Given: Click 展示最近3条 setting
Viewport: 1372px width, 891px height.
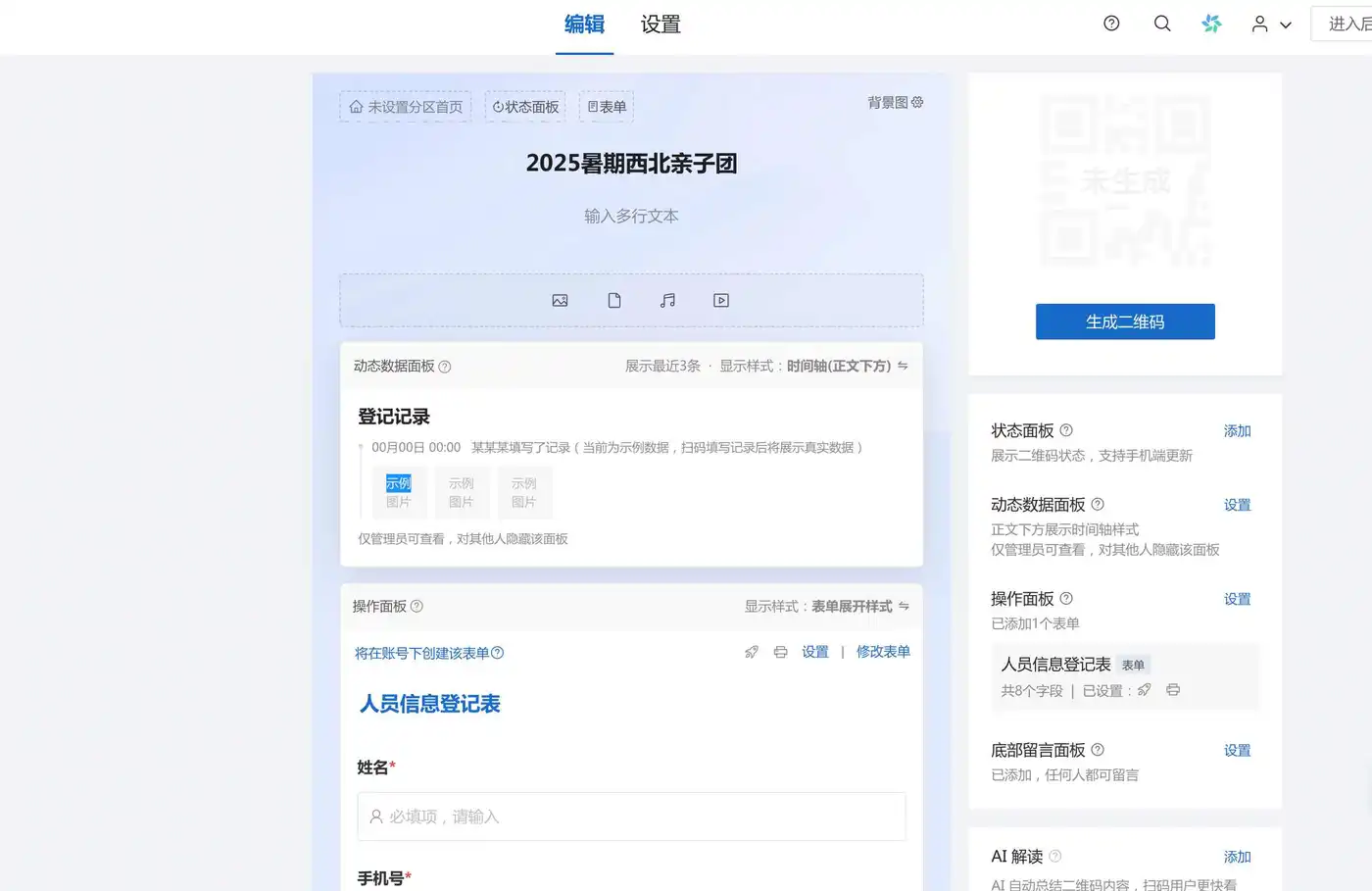Looking at the screenshot, I should (x=663, y=366).
